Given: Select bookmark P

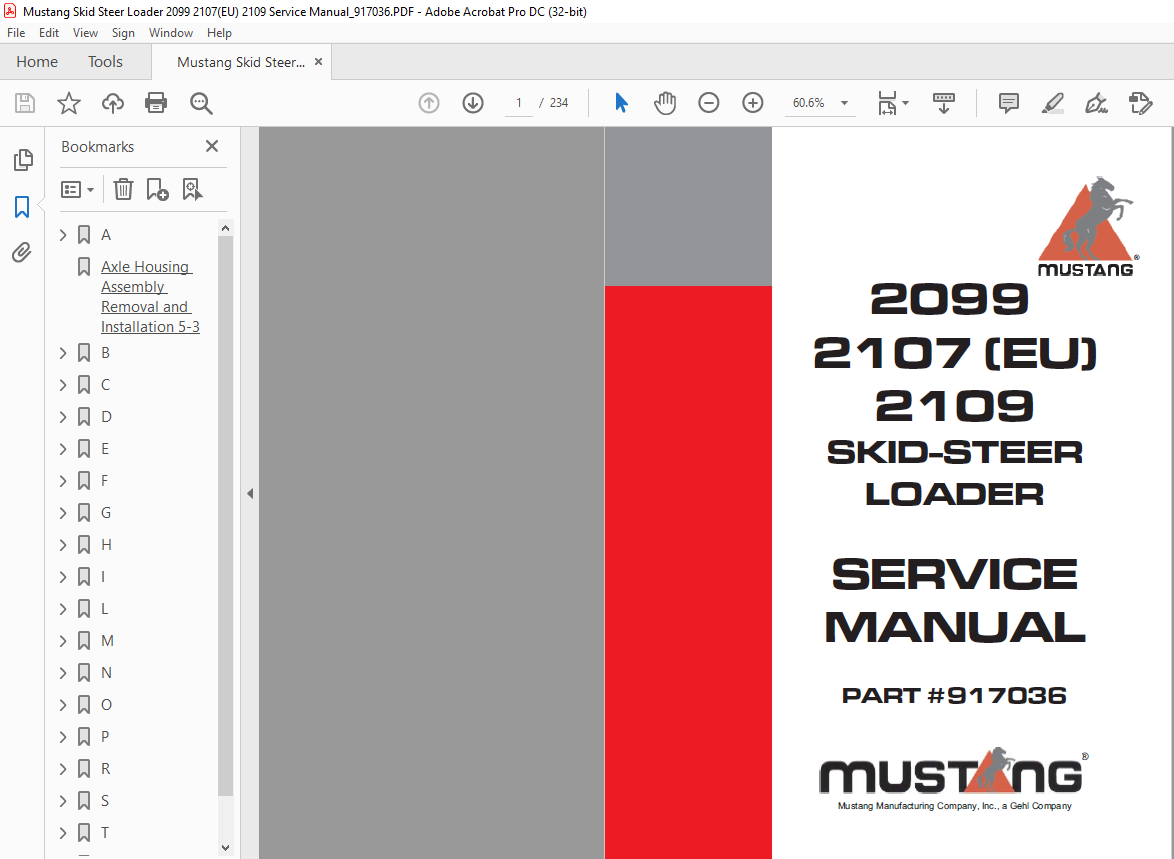Looking at the screenshot, I should 105,737.
